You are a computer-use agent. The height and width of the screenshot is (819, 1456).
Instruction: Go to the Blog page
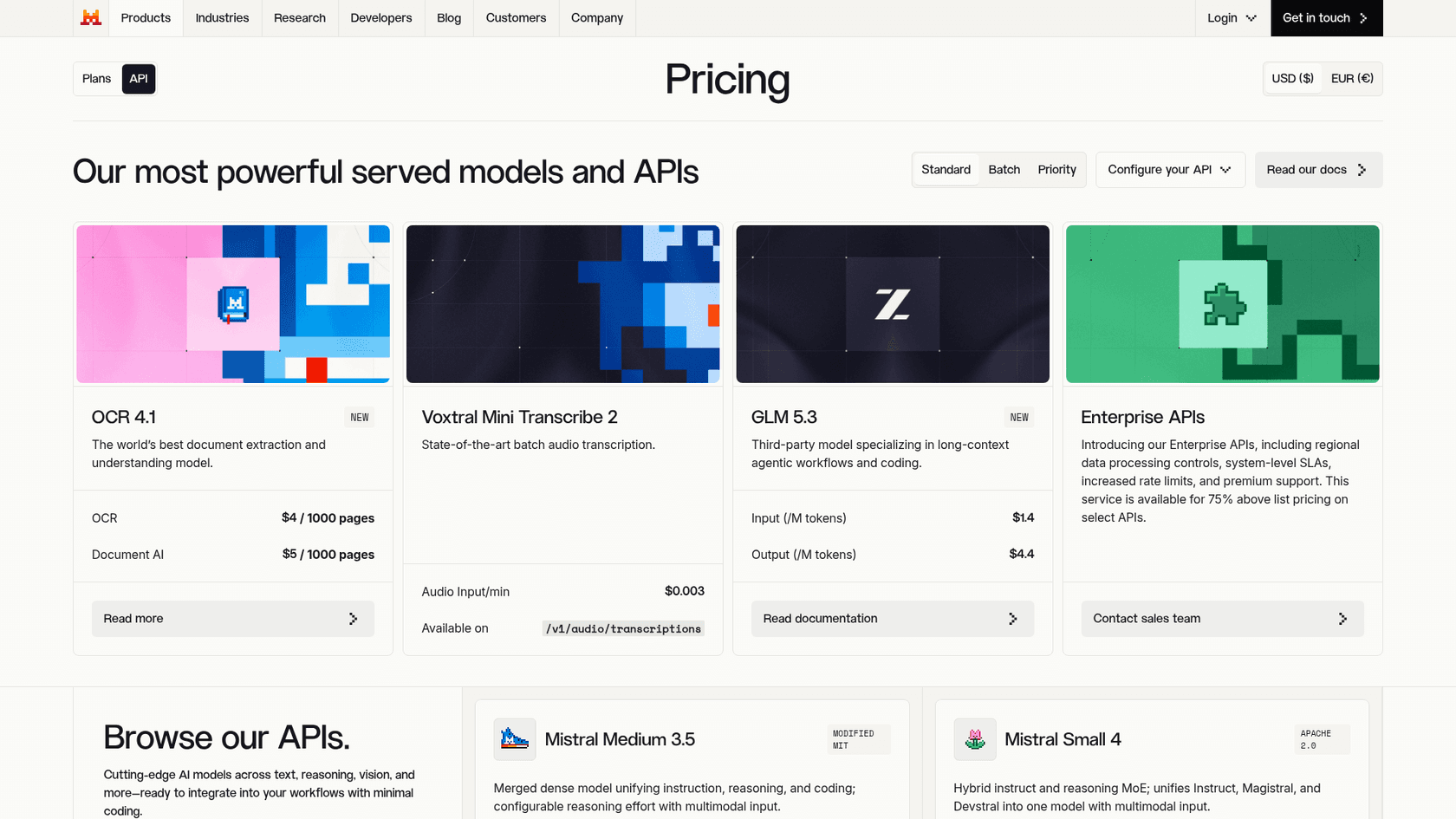click(449, 17)
